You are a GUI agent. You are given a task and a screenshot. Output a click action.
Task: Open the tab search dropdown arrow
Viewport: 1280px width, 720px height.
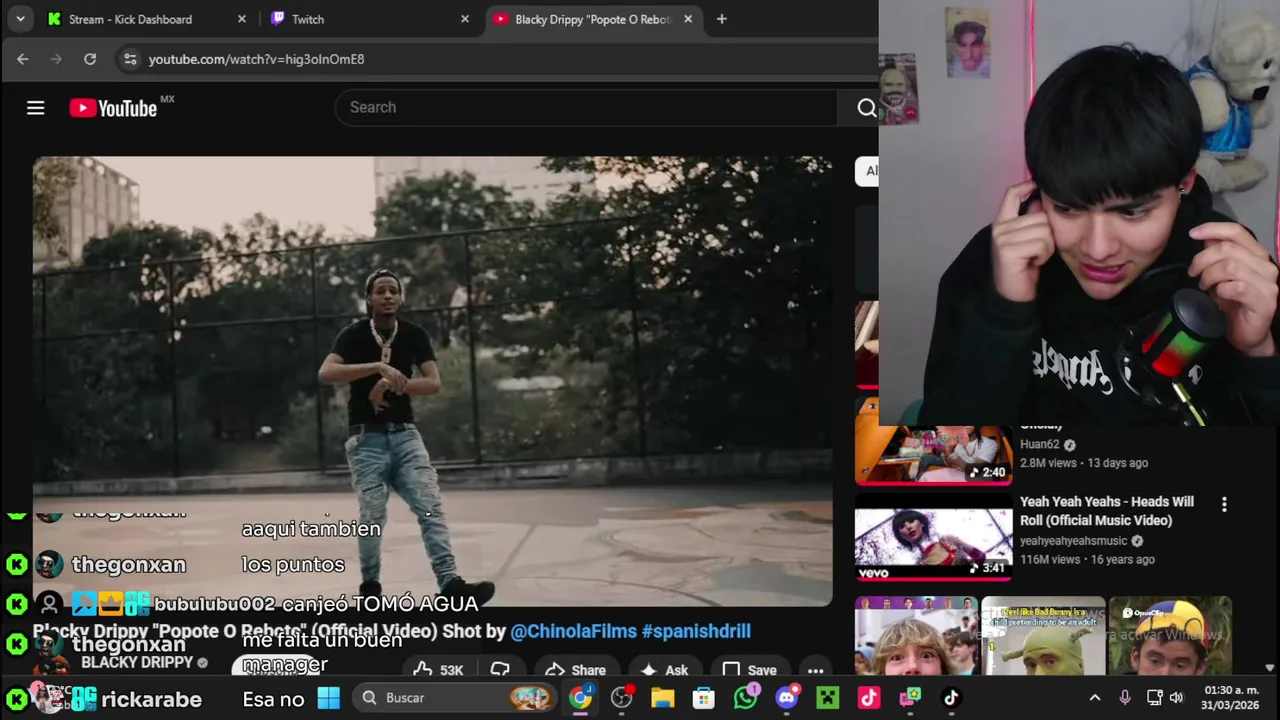click(x=20, y=19)
